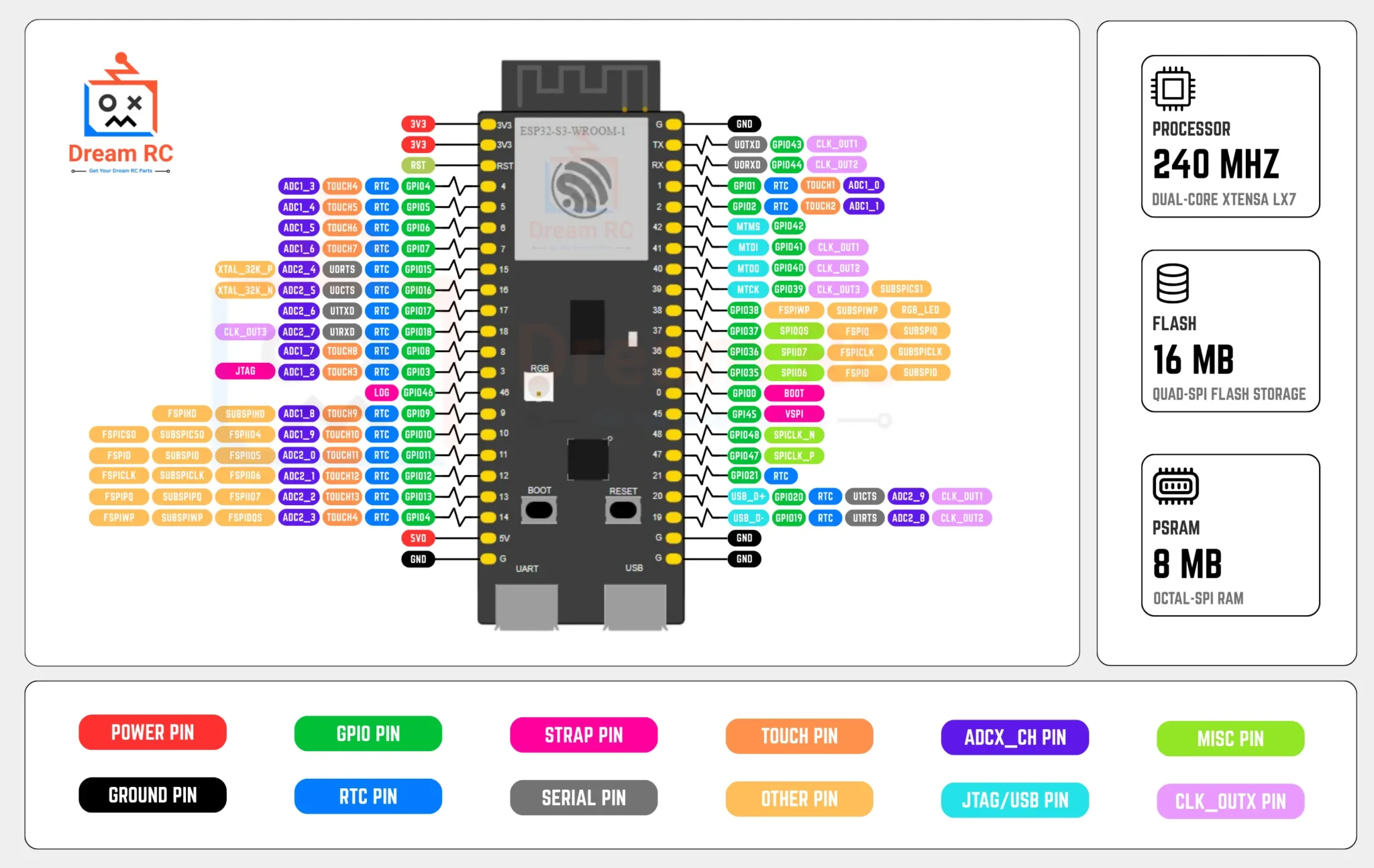
Task: Click the red 5V0 power label
Action: [x=418, y=538]
